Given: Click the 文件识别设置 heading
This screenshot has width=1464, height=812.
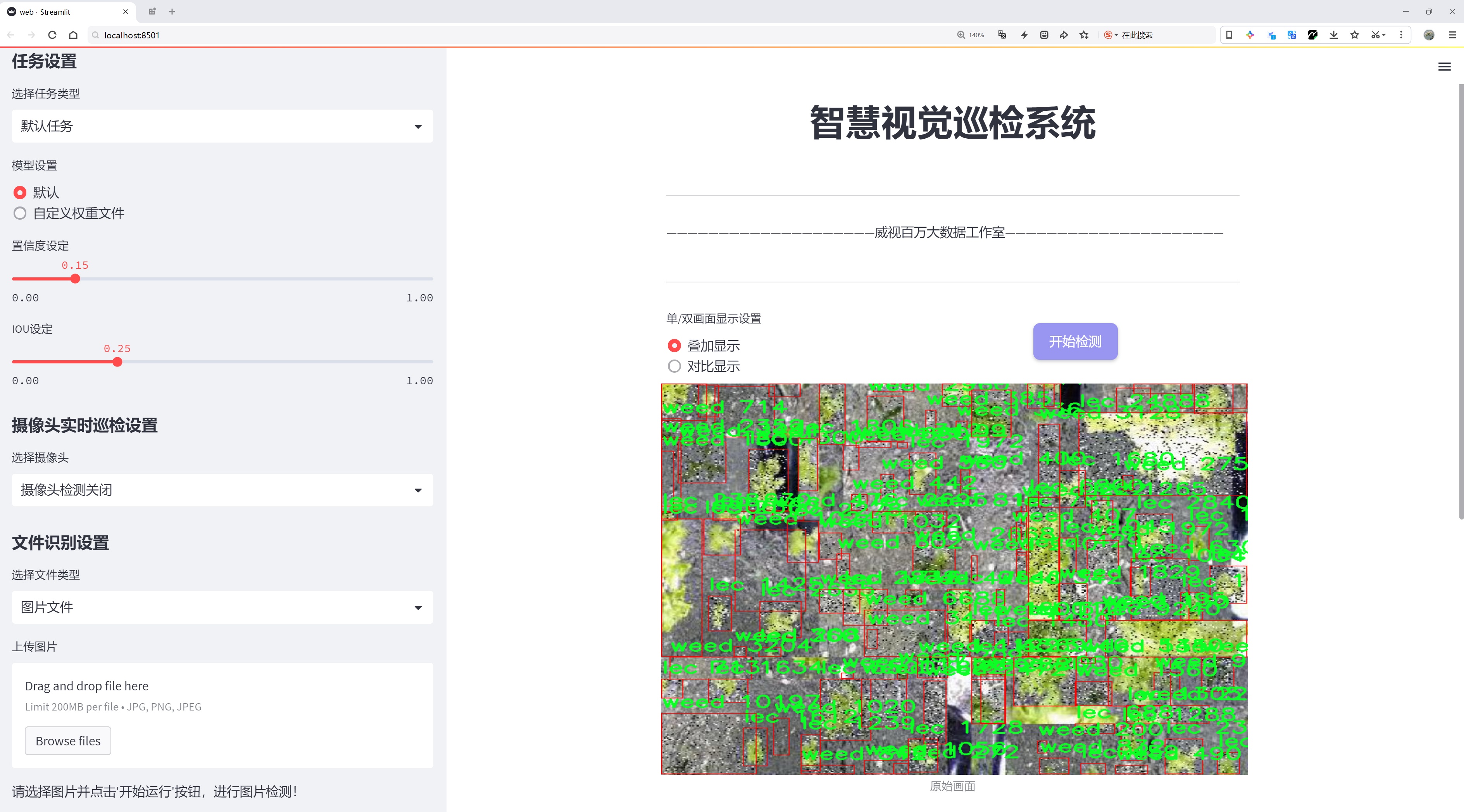Looking at the screenshot, I should (60, 543).
